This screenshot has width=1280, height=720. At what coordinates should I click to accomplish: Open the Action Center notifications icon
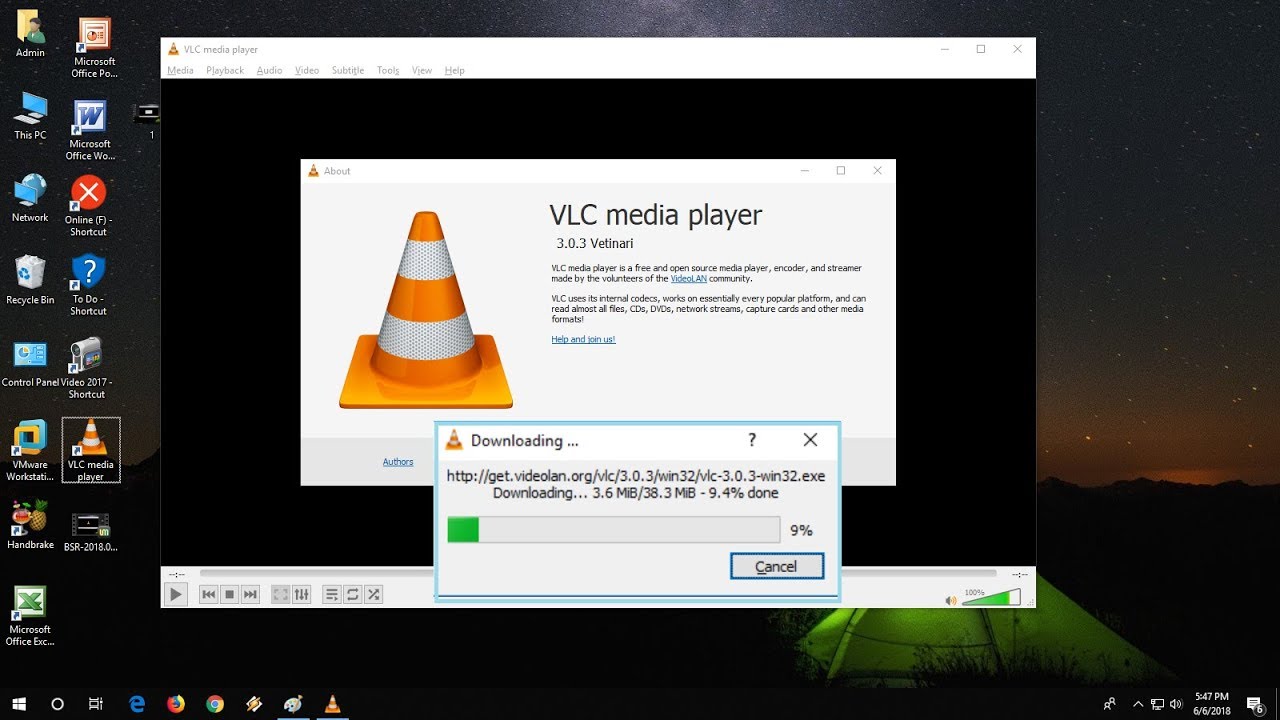coord(1254,704)
